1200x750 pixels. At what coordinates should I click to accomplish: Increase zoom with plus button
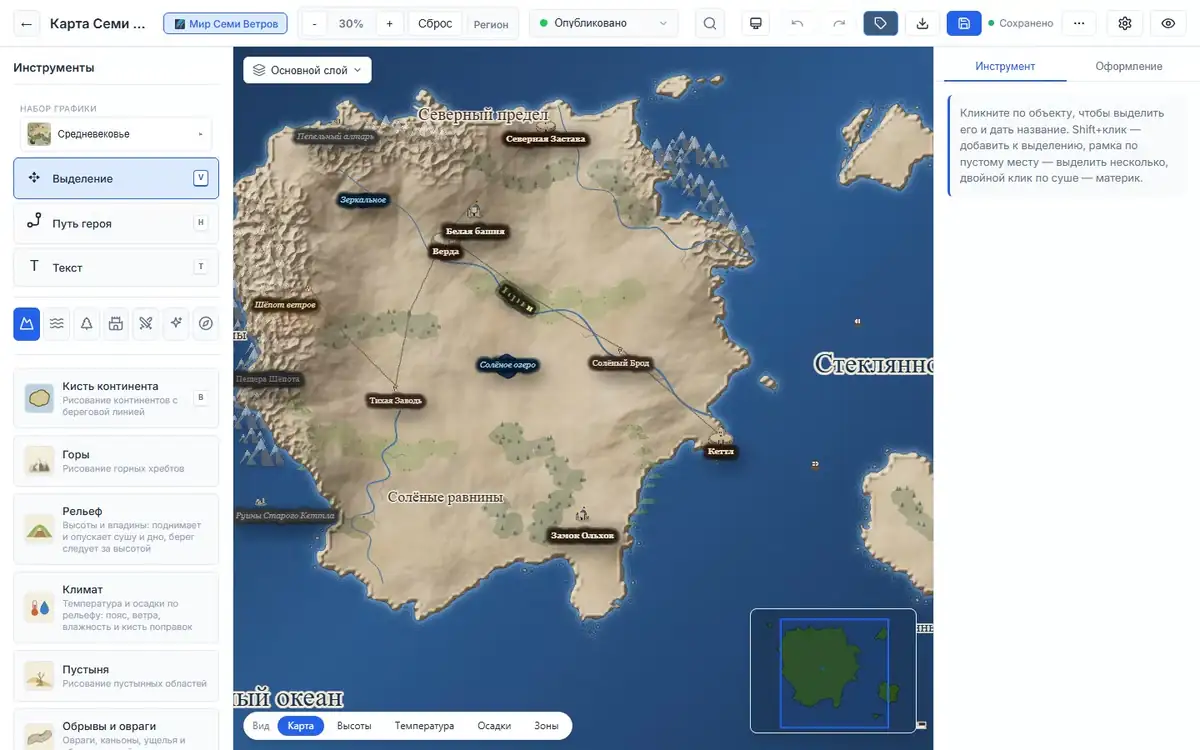pyautogui.click(x=389, y=23)
